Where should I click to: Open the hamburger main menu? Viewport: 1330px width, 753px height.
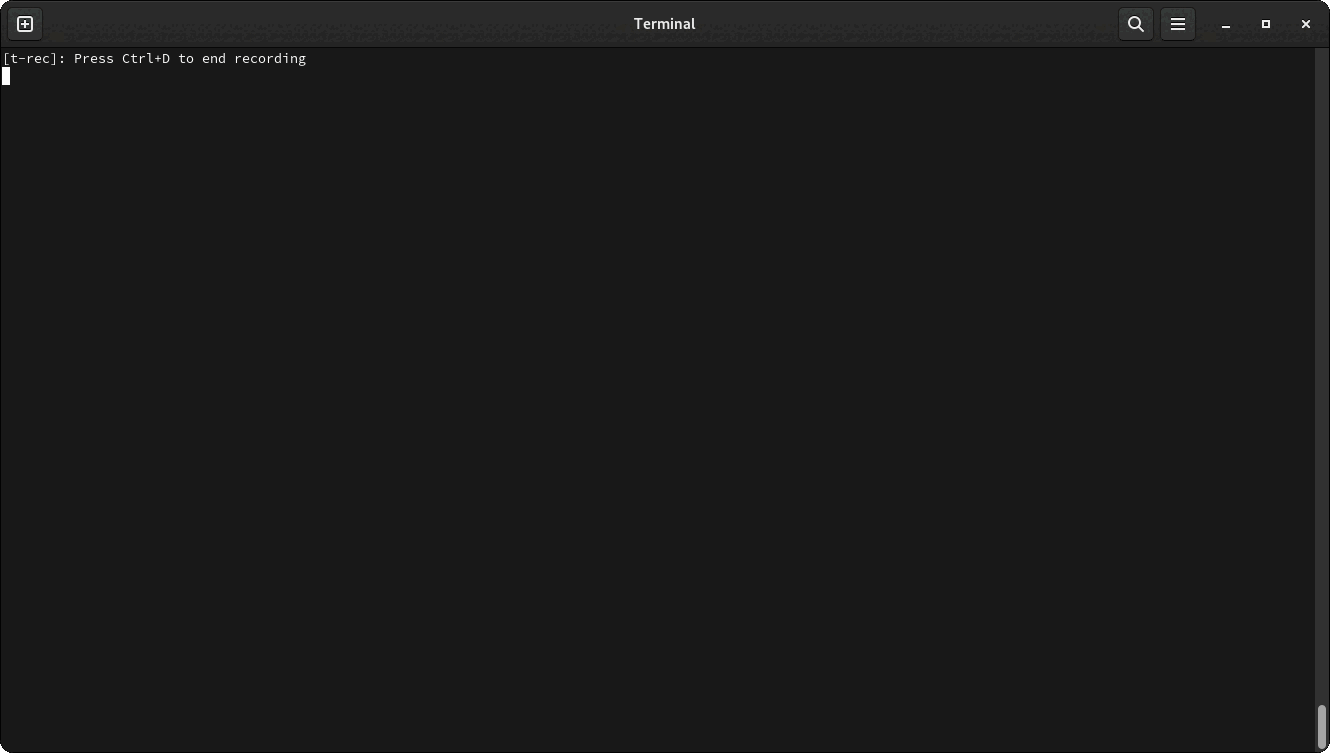1177,24
